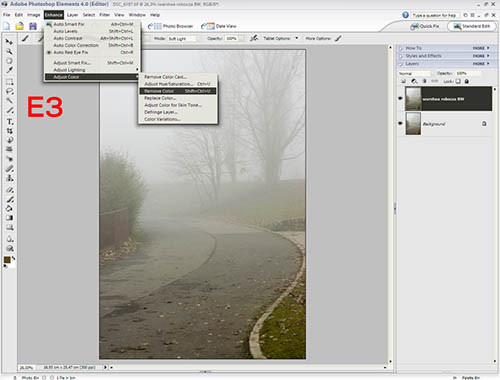The width and height of the screenshot is (500, 380).
Task: Select the Brush tool in toolbox
Action: pyautogui.click(x=9, y=200)
